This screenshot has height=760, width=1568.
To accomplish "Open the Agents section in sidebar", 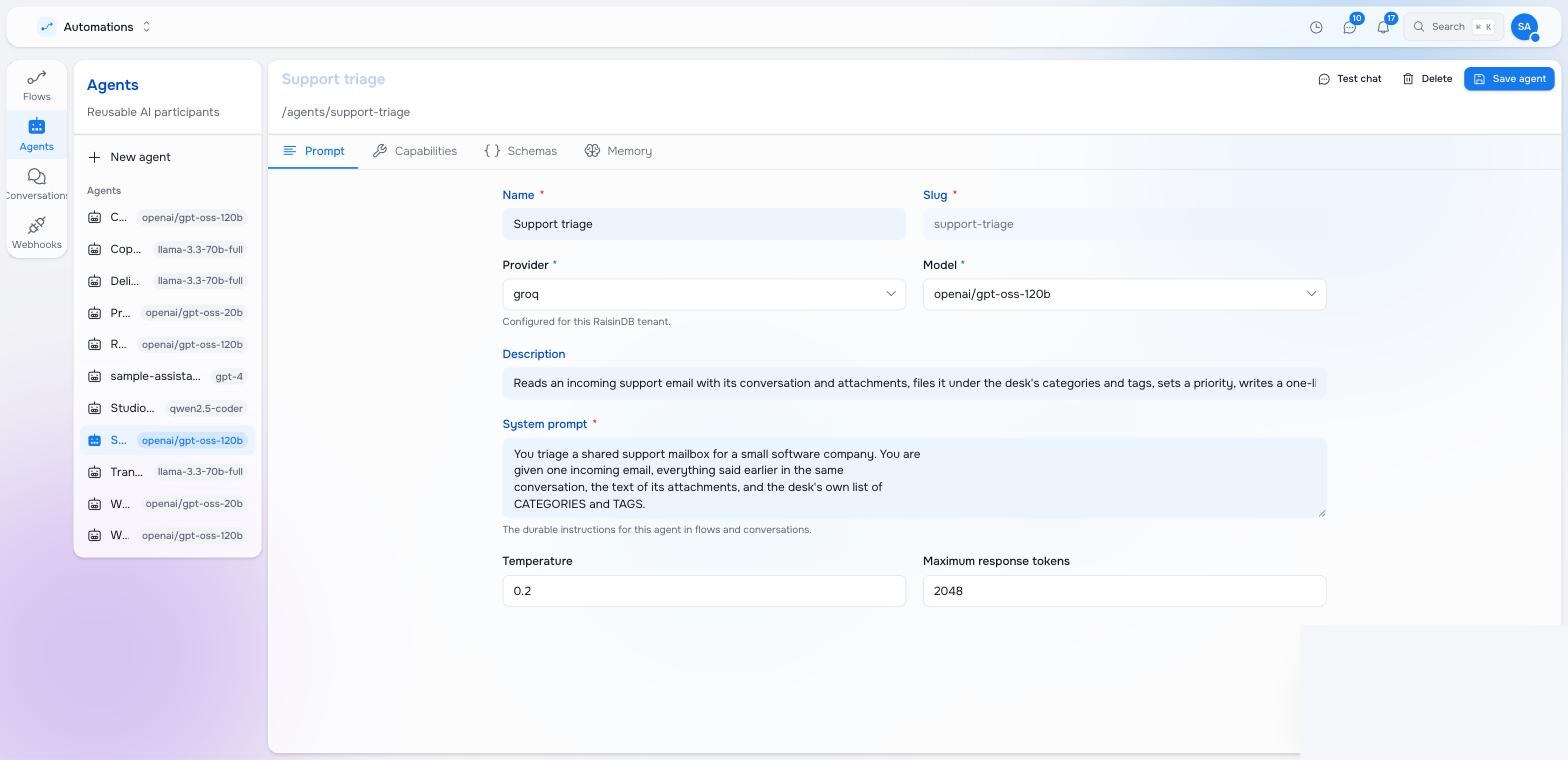I will pos(37,134).
